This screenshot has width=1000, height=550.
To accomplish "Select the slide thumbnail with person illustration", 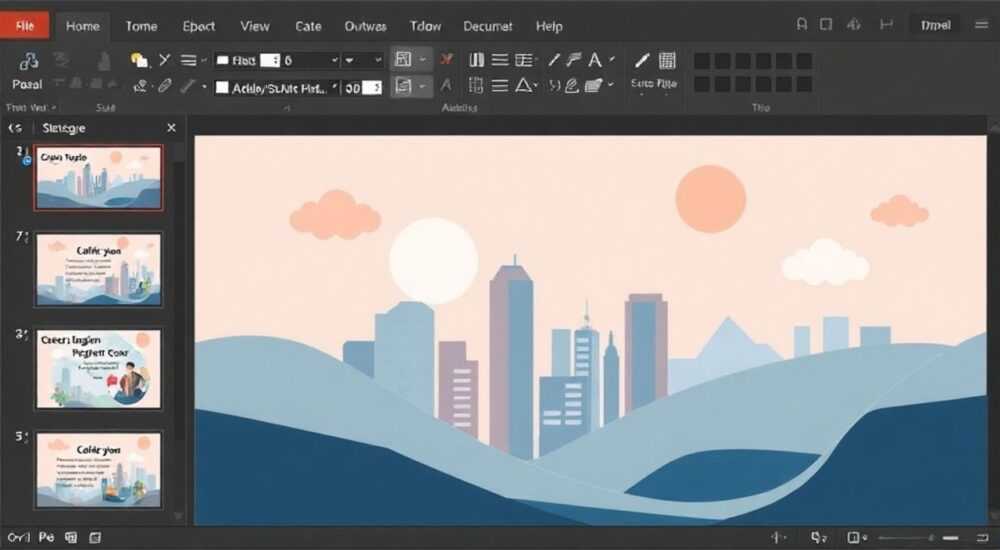I will (x=99, y=369).
